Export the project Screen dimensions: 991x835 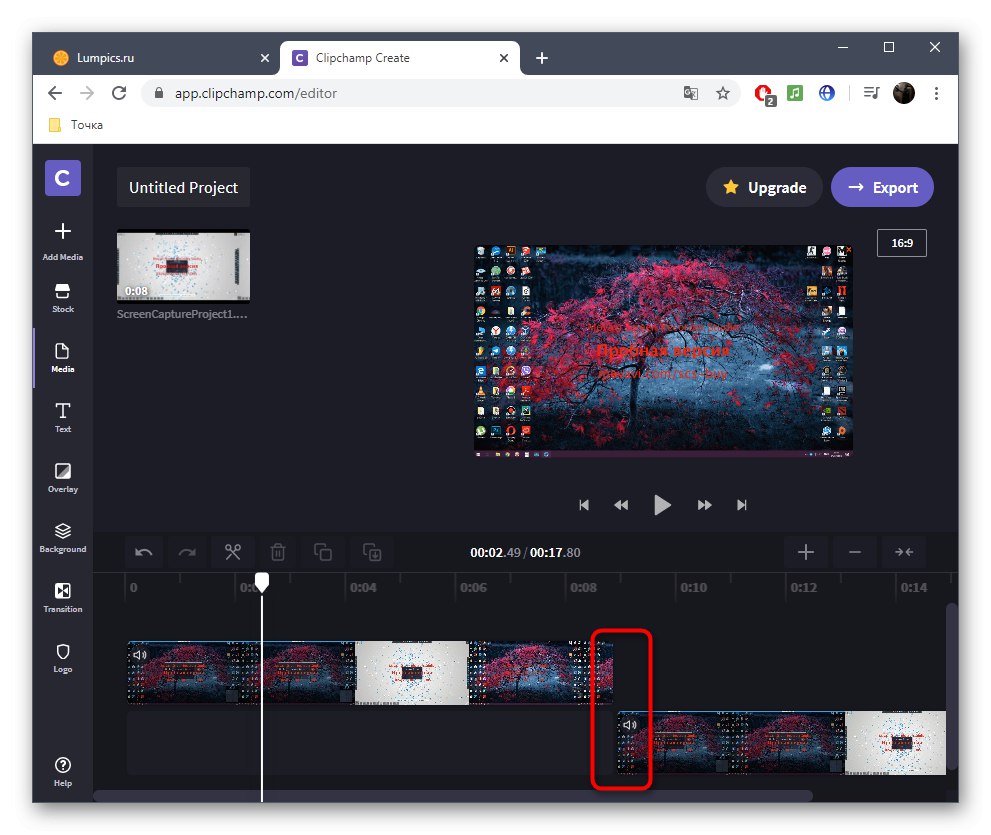[x=882, y=187]
